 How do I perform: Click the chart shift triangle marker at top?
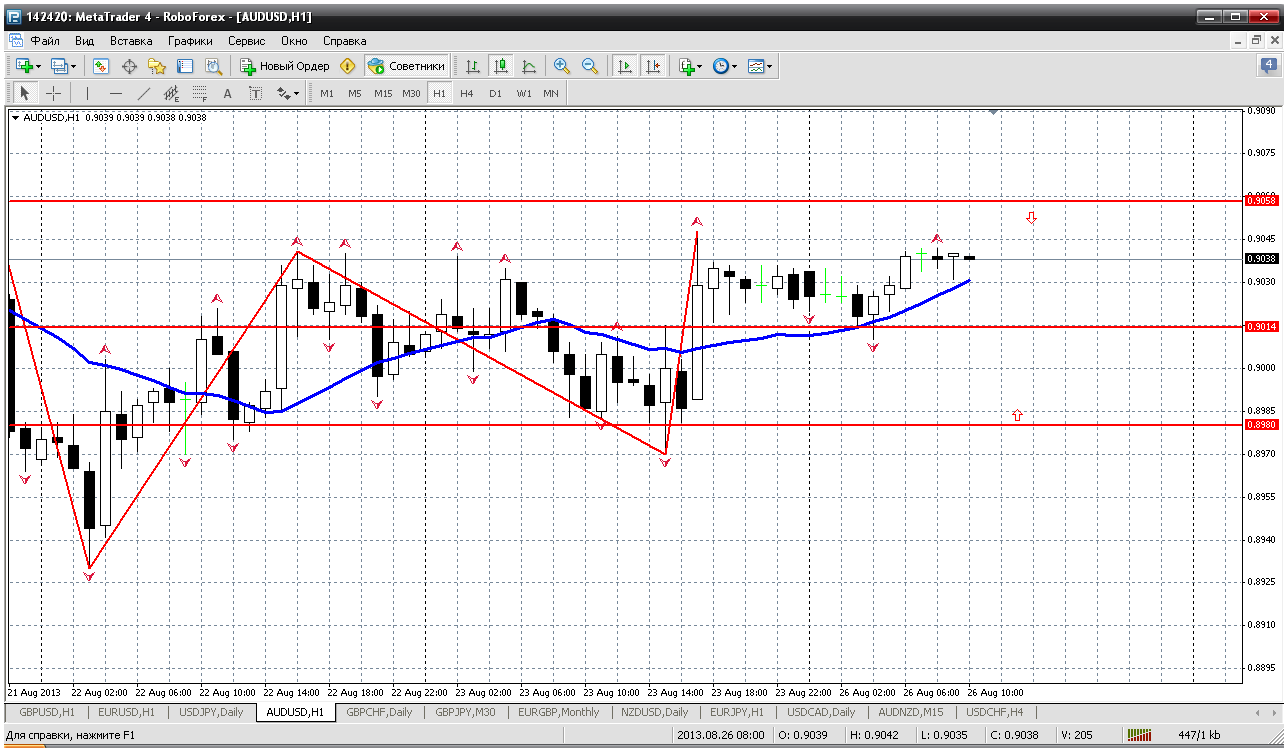pos(992,113)
